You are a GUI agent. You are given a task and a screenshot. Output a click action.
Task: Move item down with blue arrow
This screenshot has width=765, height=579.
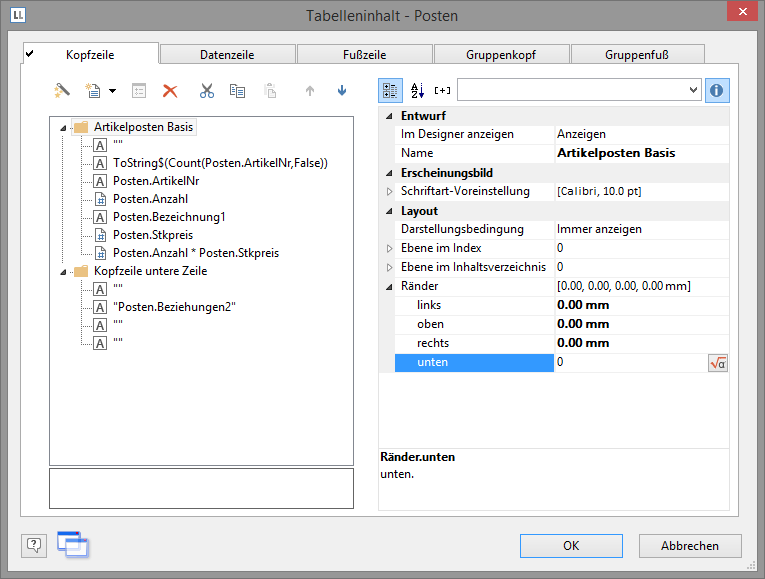[x=342, y=91]
